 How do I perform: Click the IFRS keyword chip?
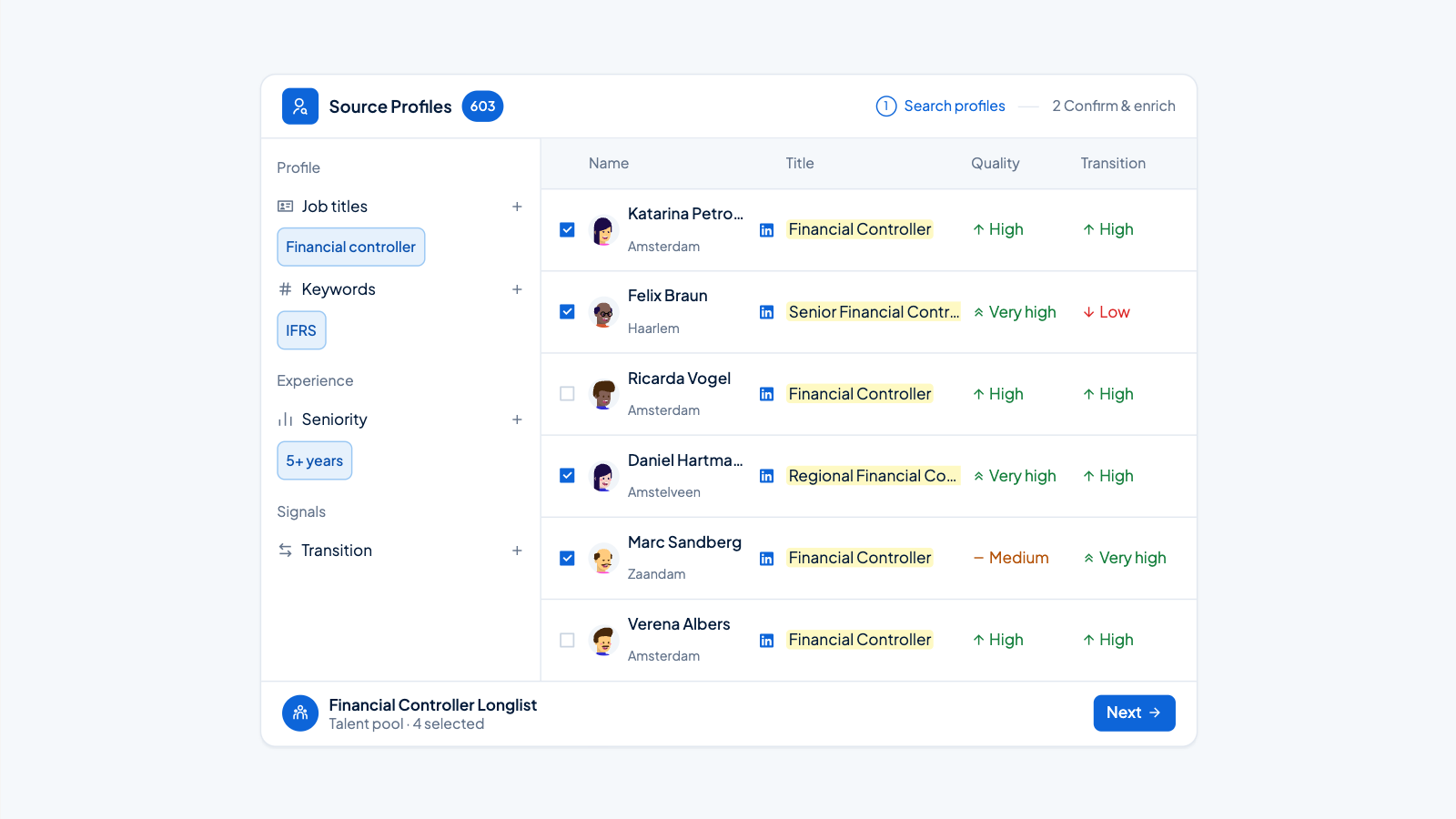tap(301, 330)
